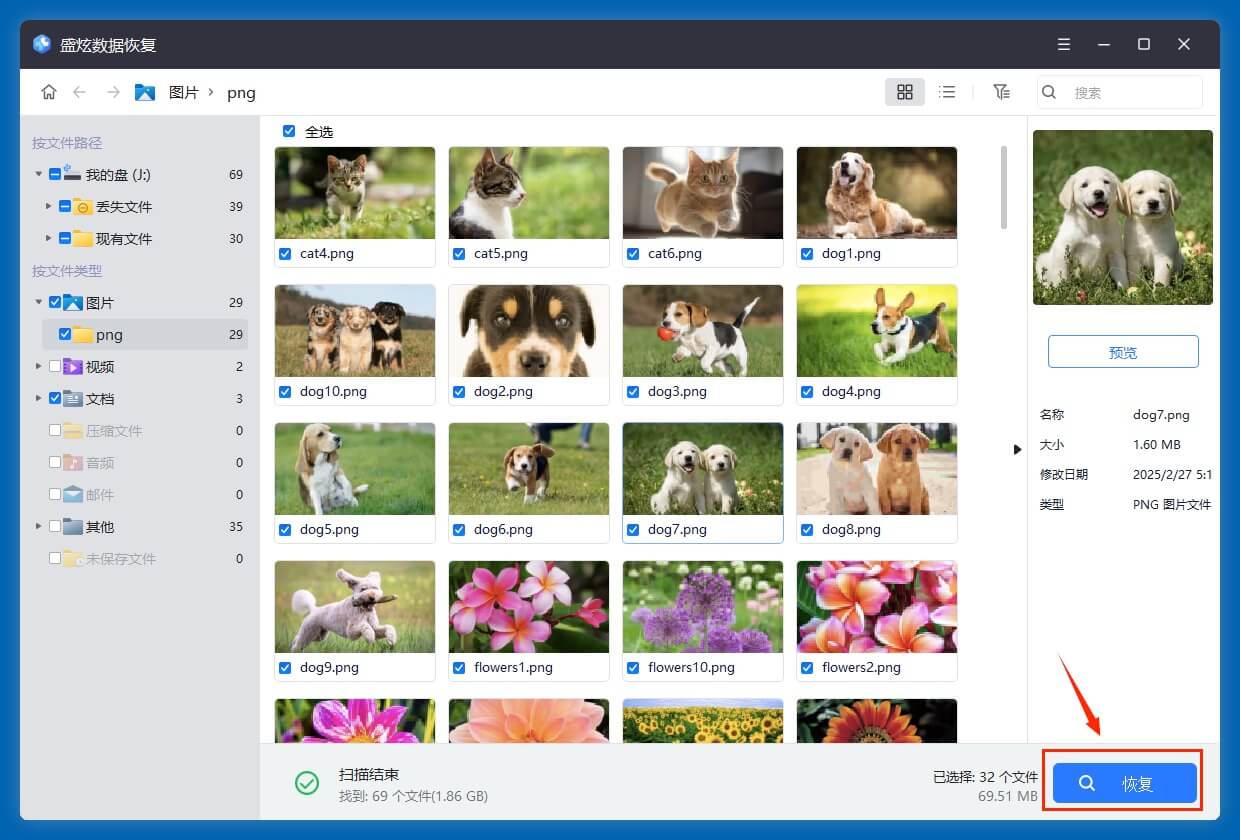This screenshot has width=1240, height=840.
Task: Click the 搜索 search input field
Action: click(x=1130, y=92)
